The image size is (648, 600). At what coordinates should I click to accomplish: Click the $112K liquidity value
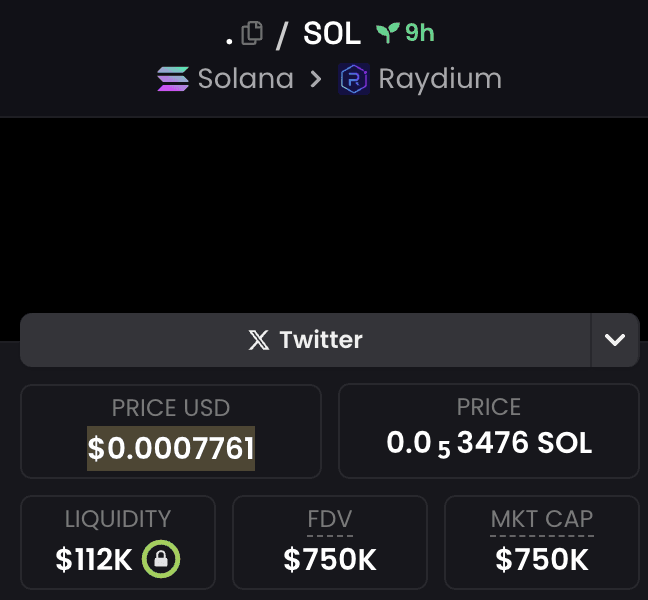coord(94,560)
